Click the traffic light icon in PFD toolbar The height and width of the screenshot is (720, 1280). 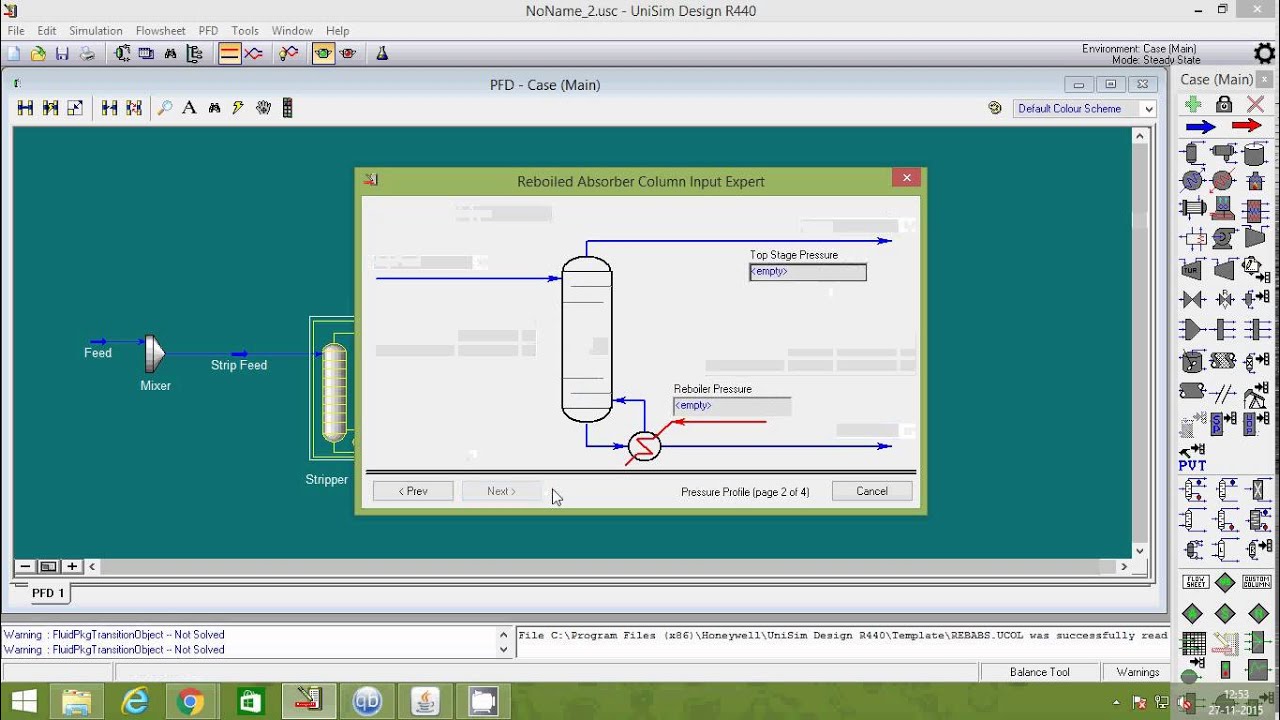pyautogui.click(x=287, y=108)
